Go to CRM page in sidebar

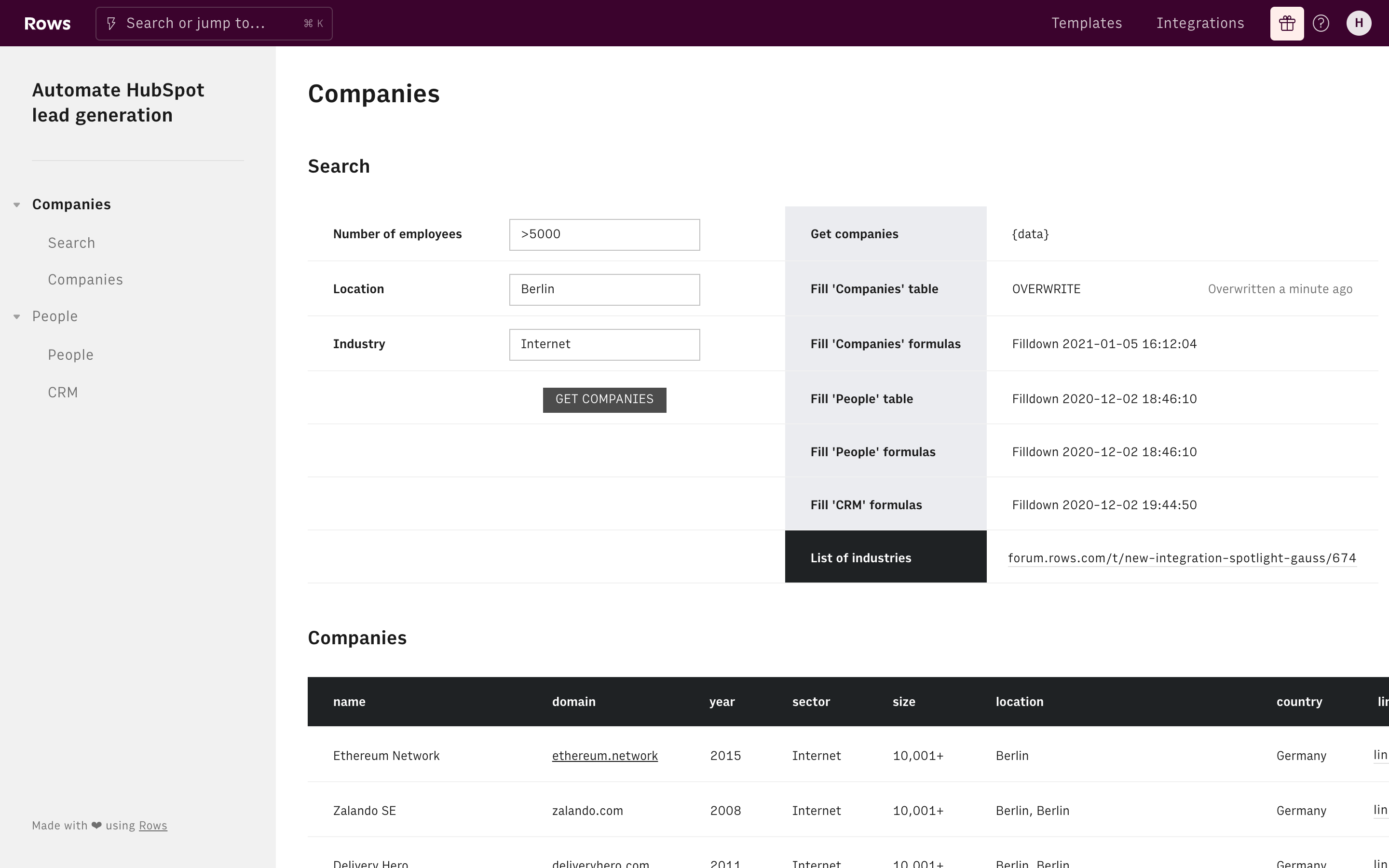click(63, 393)
